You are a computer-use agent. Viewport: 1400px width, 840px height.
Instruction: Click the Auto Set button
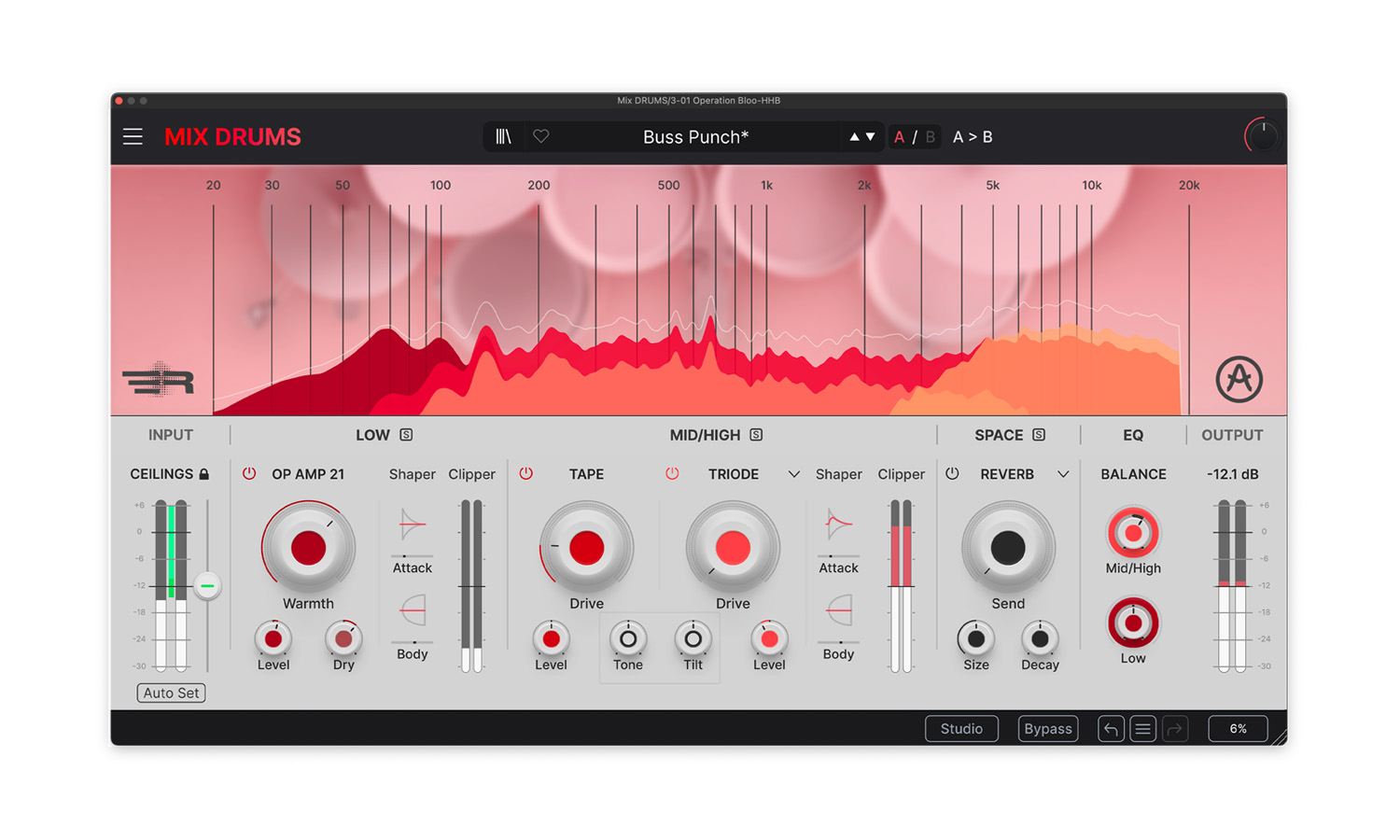pos(172,693)
